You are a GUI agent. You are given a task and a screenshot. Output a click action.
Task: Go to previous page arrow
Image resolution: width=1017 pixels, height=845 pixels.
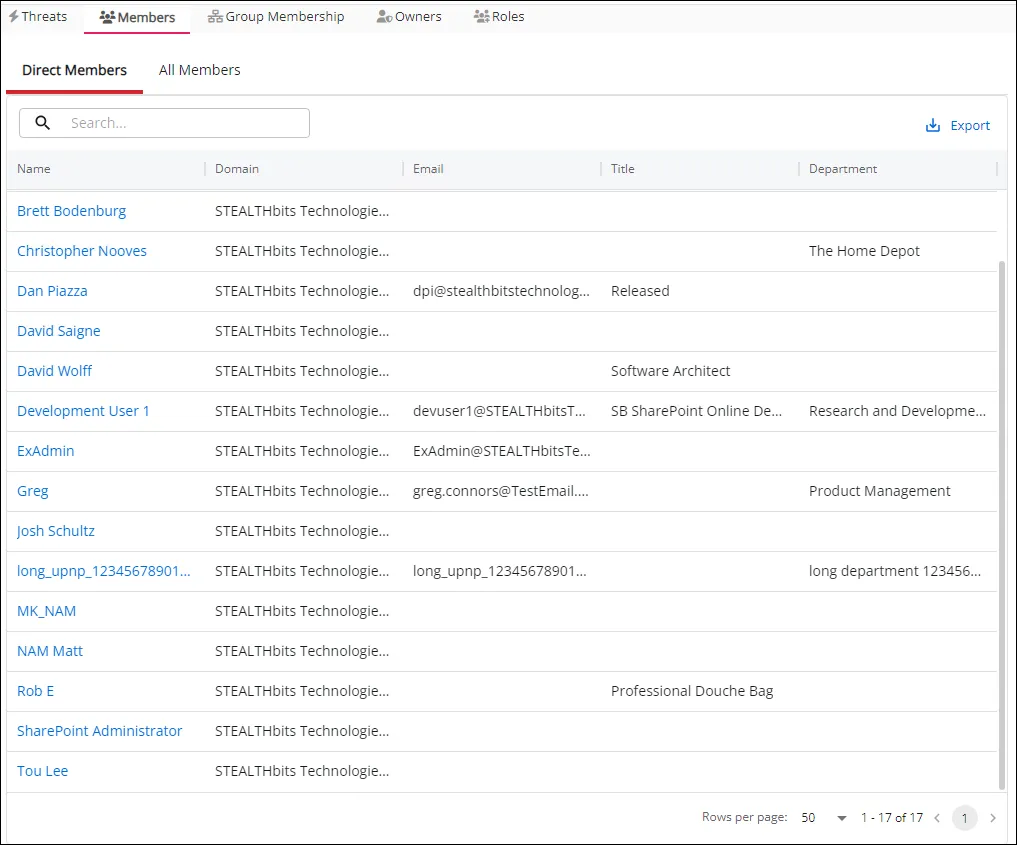(x=937, y=818)
